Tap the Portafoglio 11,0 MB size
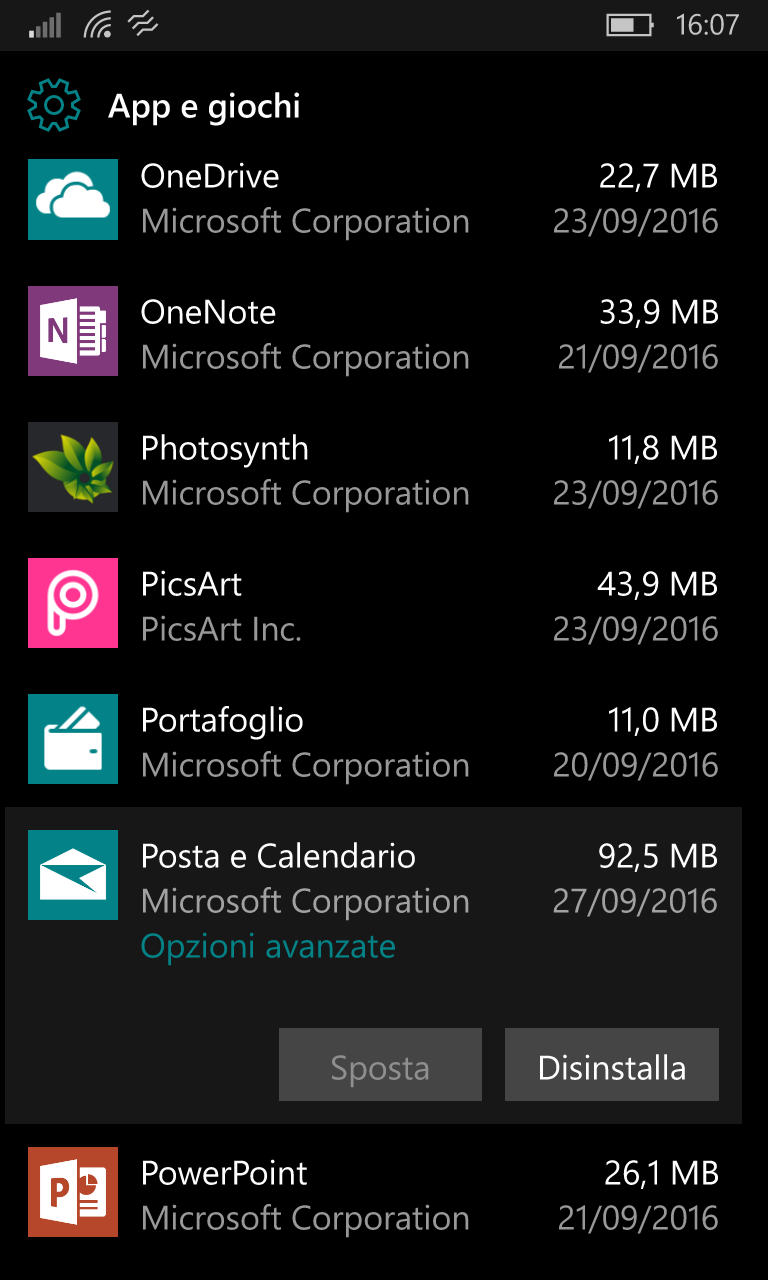Screen dimensions: 768x1280 pyautogui.click(x=663, y=720)
